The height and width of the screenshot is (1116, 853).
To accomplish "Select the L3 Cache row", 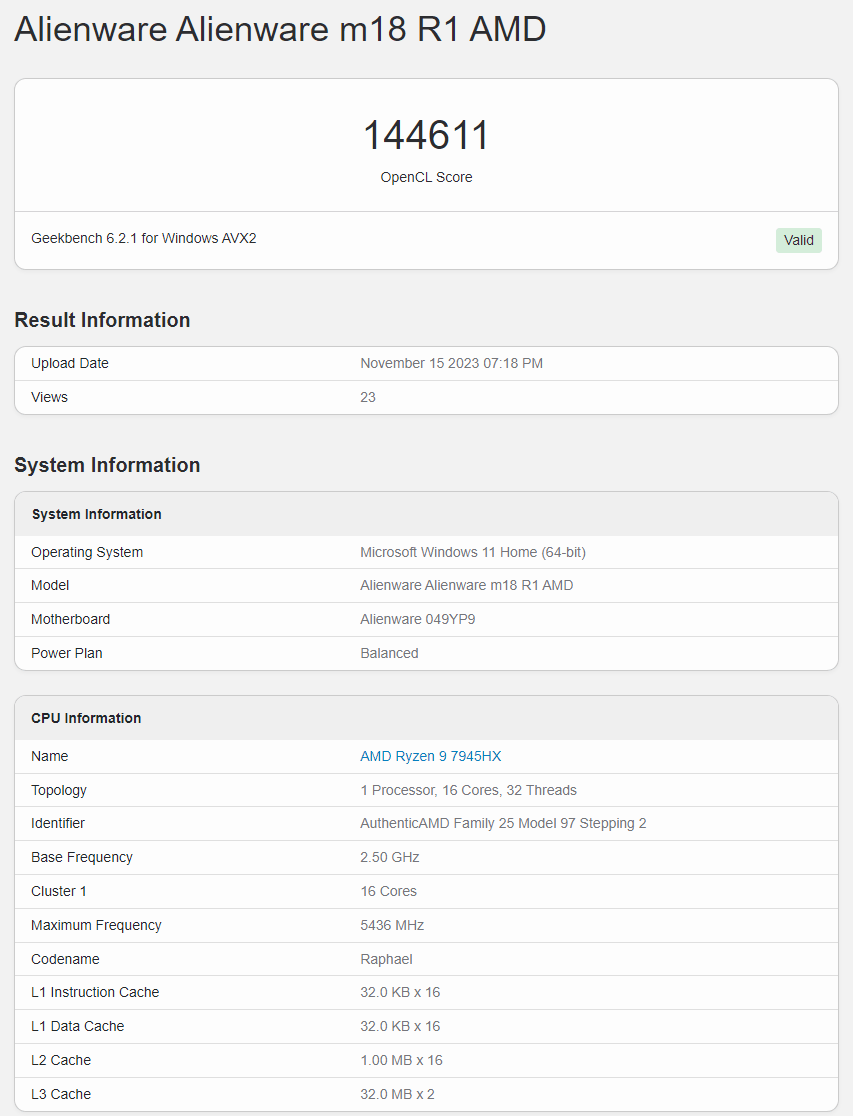I will (426, 1094).
